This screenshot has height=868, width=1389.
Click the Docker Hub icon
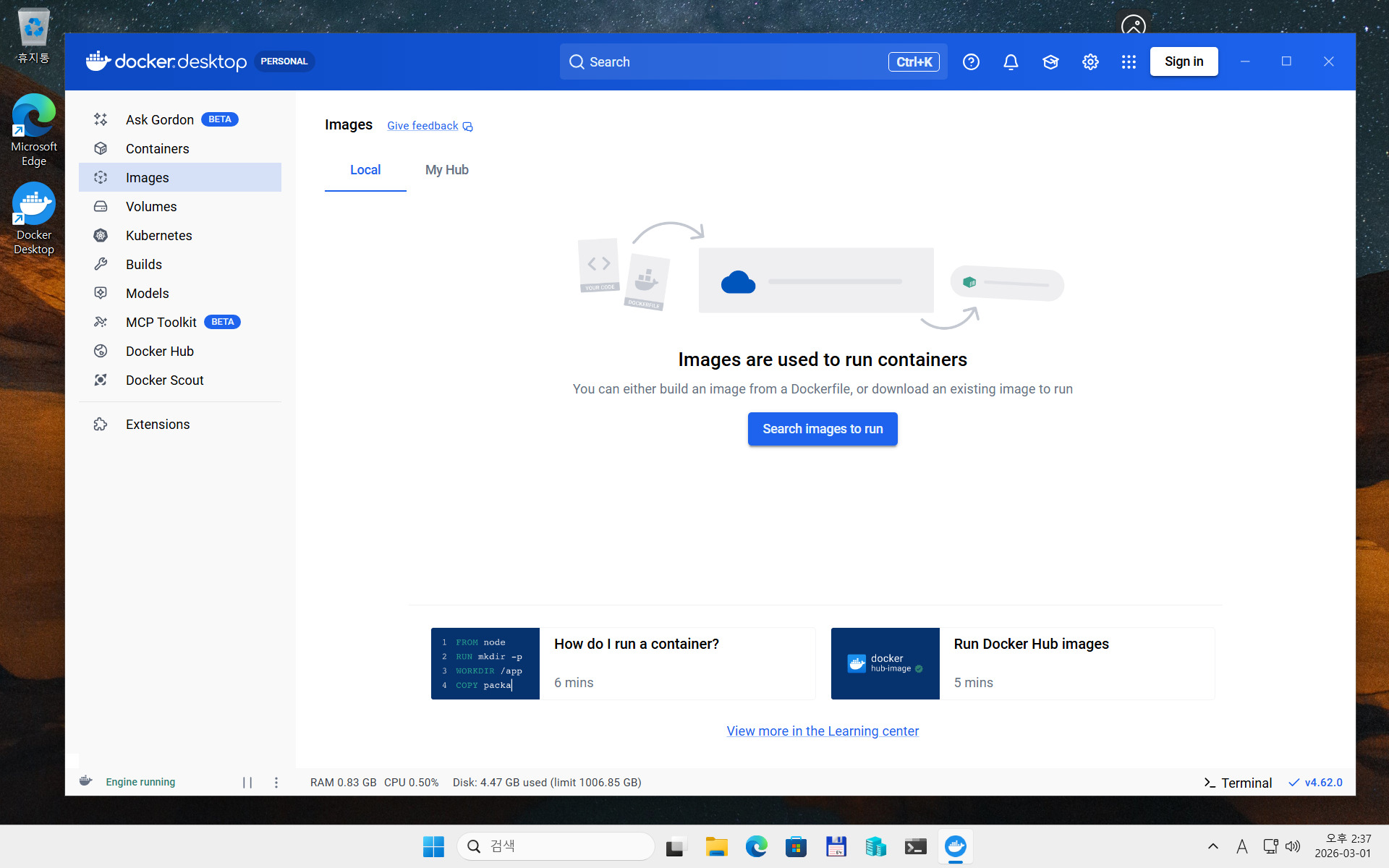(x=101, y=351)
